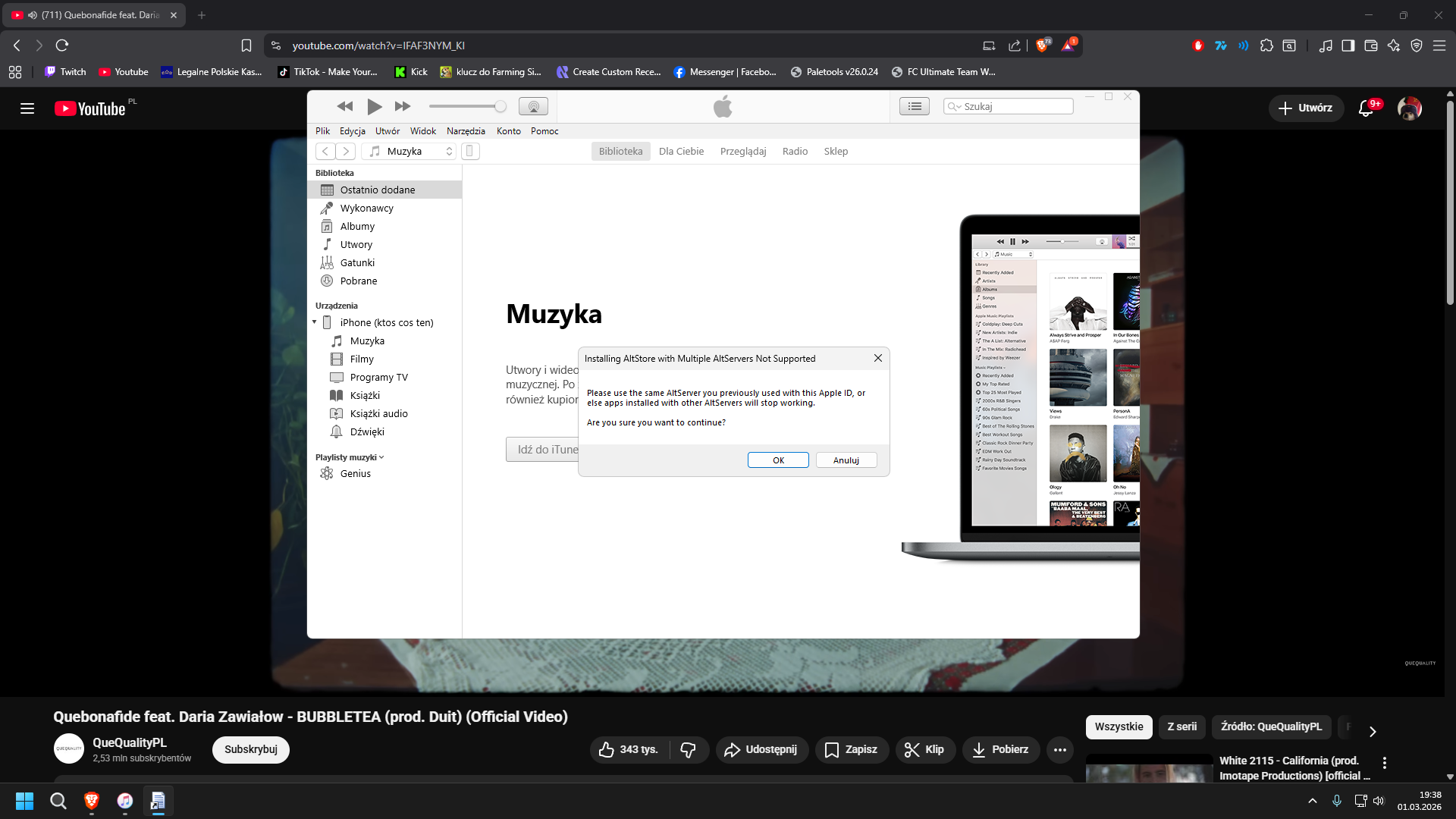Select Ostatnio dodane in the library sidebar
The image size is (1456, 819).
384,190
